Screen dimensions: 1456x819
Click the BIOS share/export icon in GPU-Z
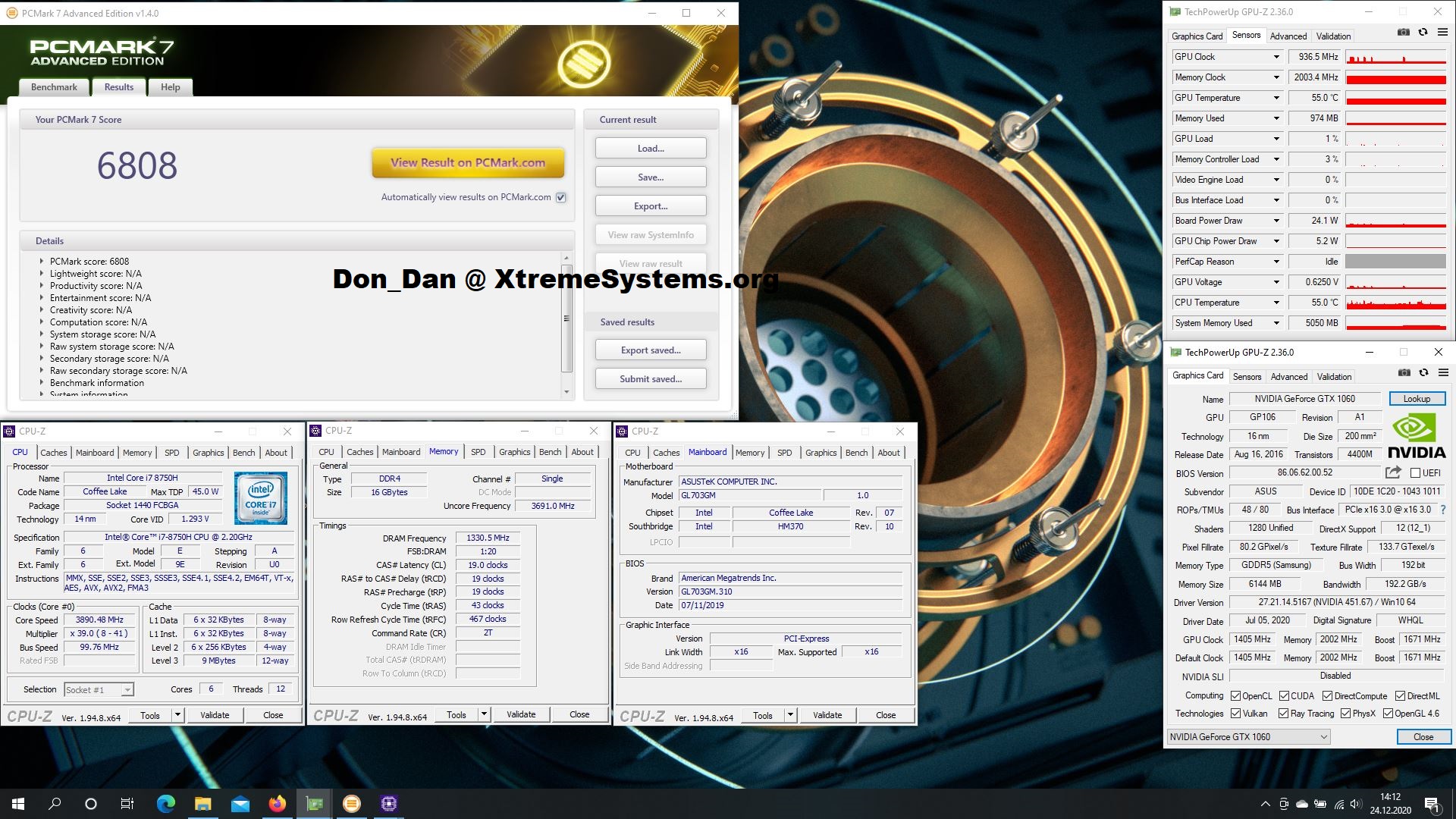tap(1393, 472)
